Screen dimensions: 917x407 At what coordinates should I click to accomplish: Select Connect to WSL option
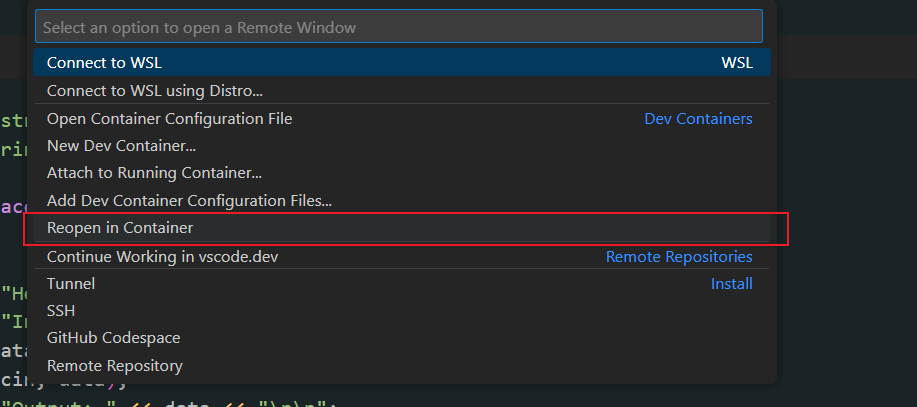[104, 63]
